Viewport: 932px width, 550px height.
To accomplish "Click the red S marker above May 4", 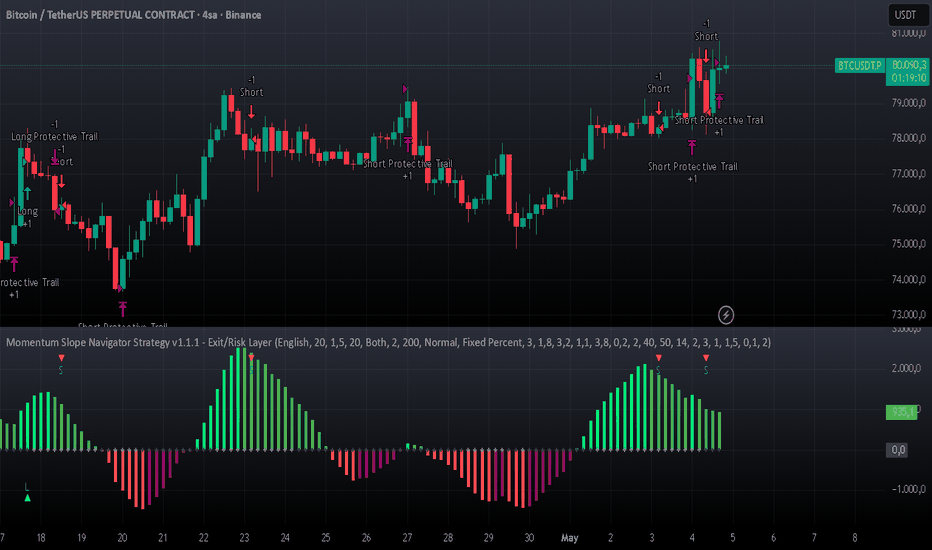I will (x=706, y=358).
